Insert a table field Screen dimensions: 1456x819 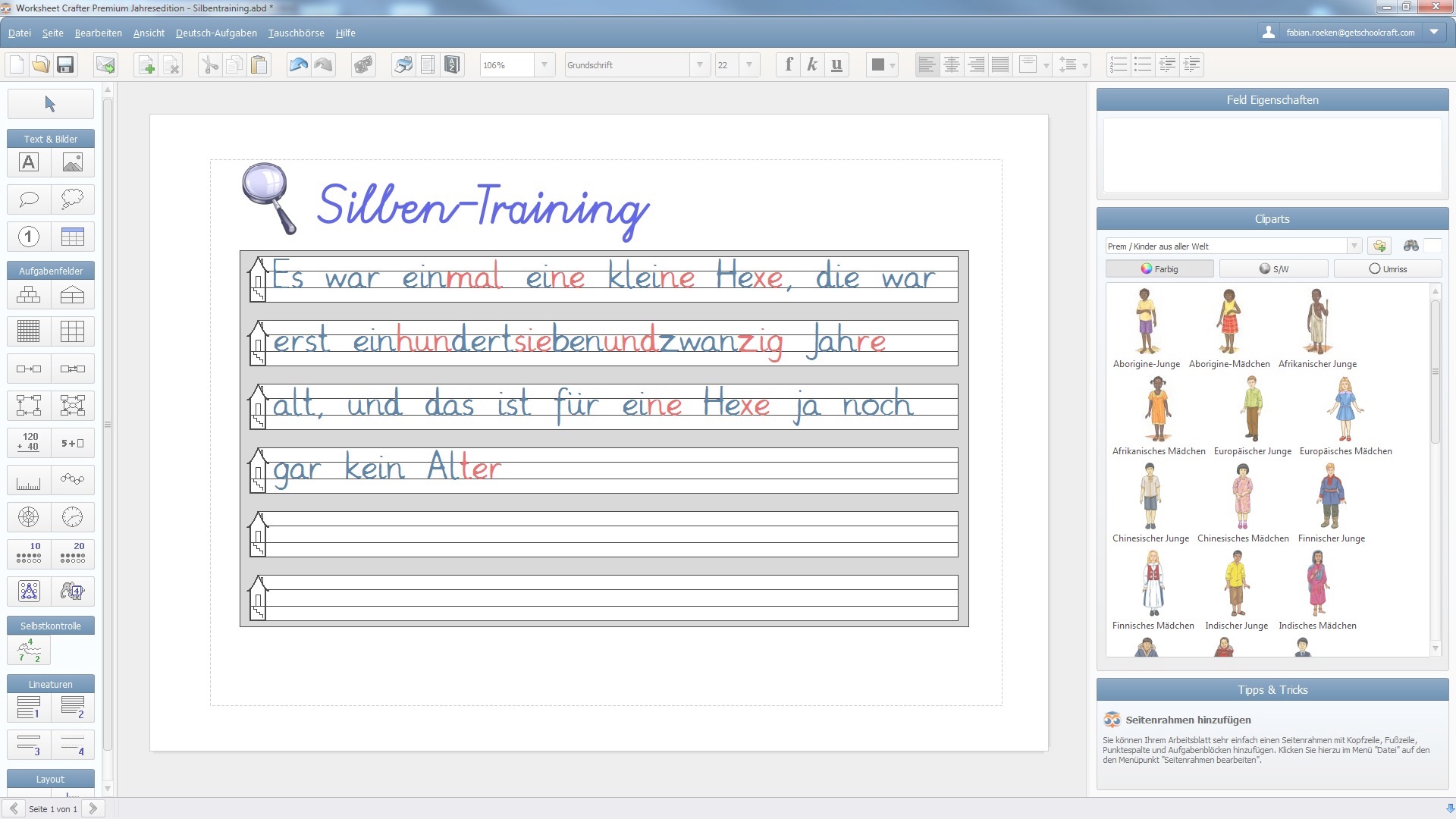[73, 237]
